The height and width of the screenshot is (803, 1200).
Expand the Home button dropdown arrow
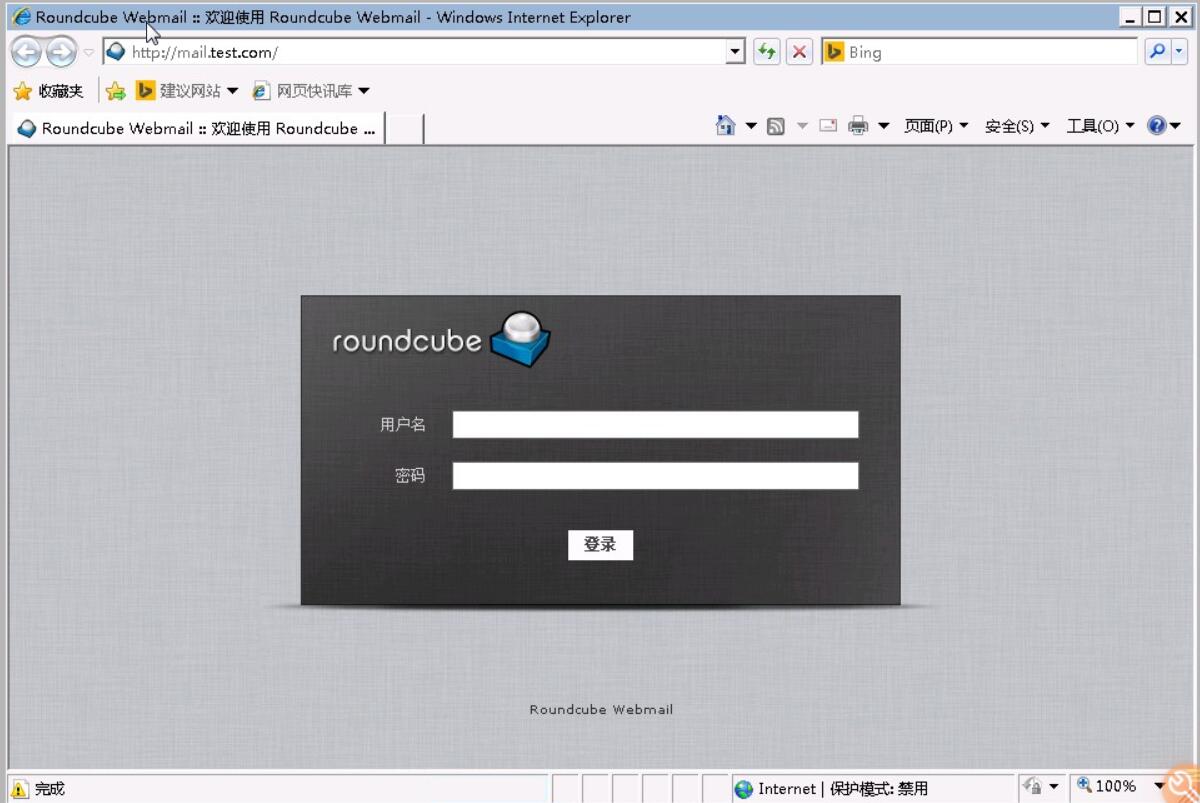coord(751,126)
